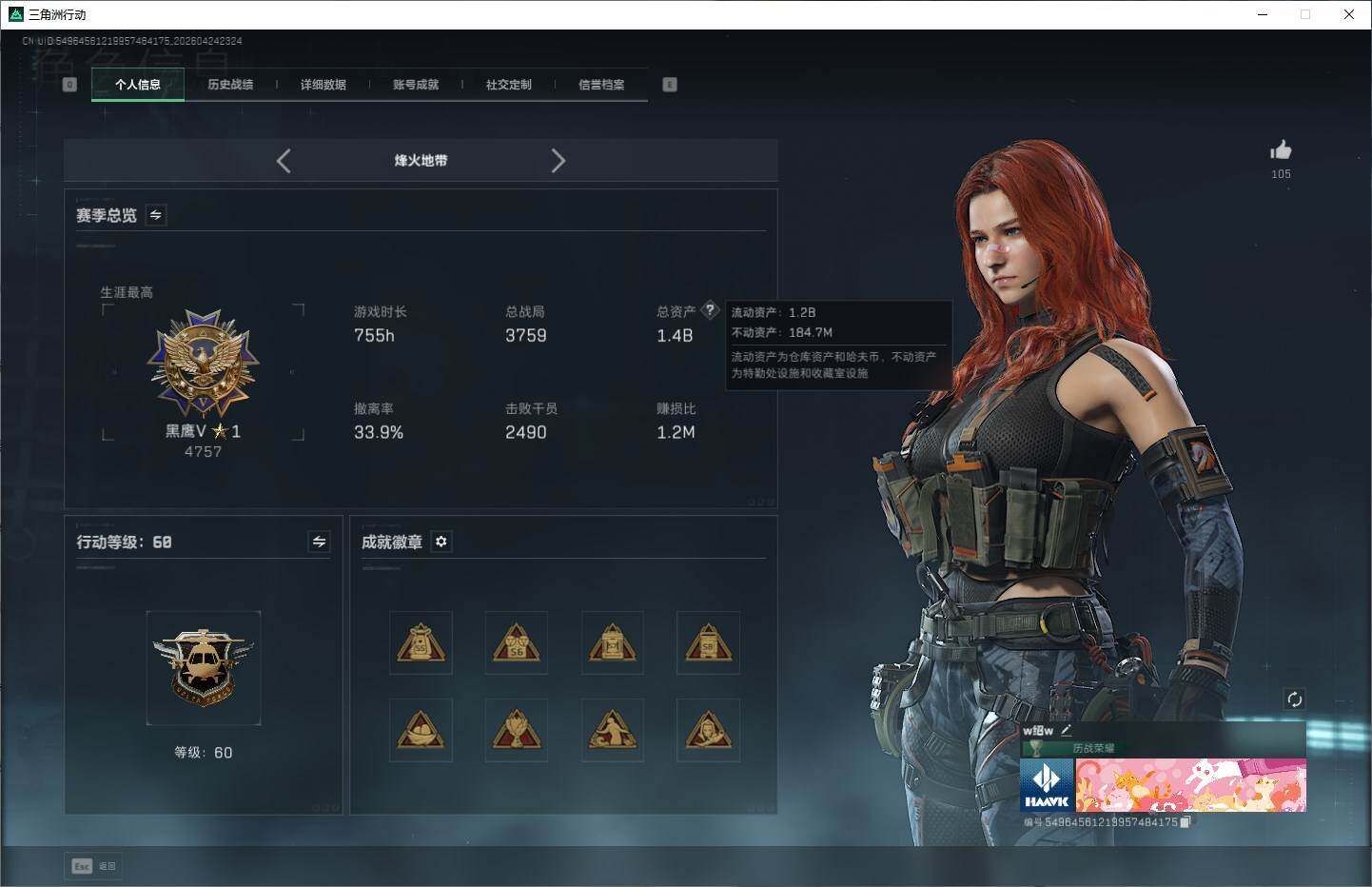This screenshot has width=1372, height=887.
Task: Click the 总资产 question mark help icon
Action: point(710,310)
